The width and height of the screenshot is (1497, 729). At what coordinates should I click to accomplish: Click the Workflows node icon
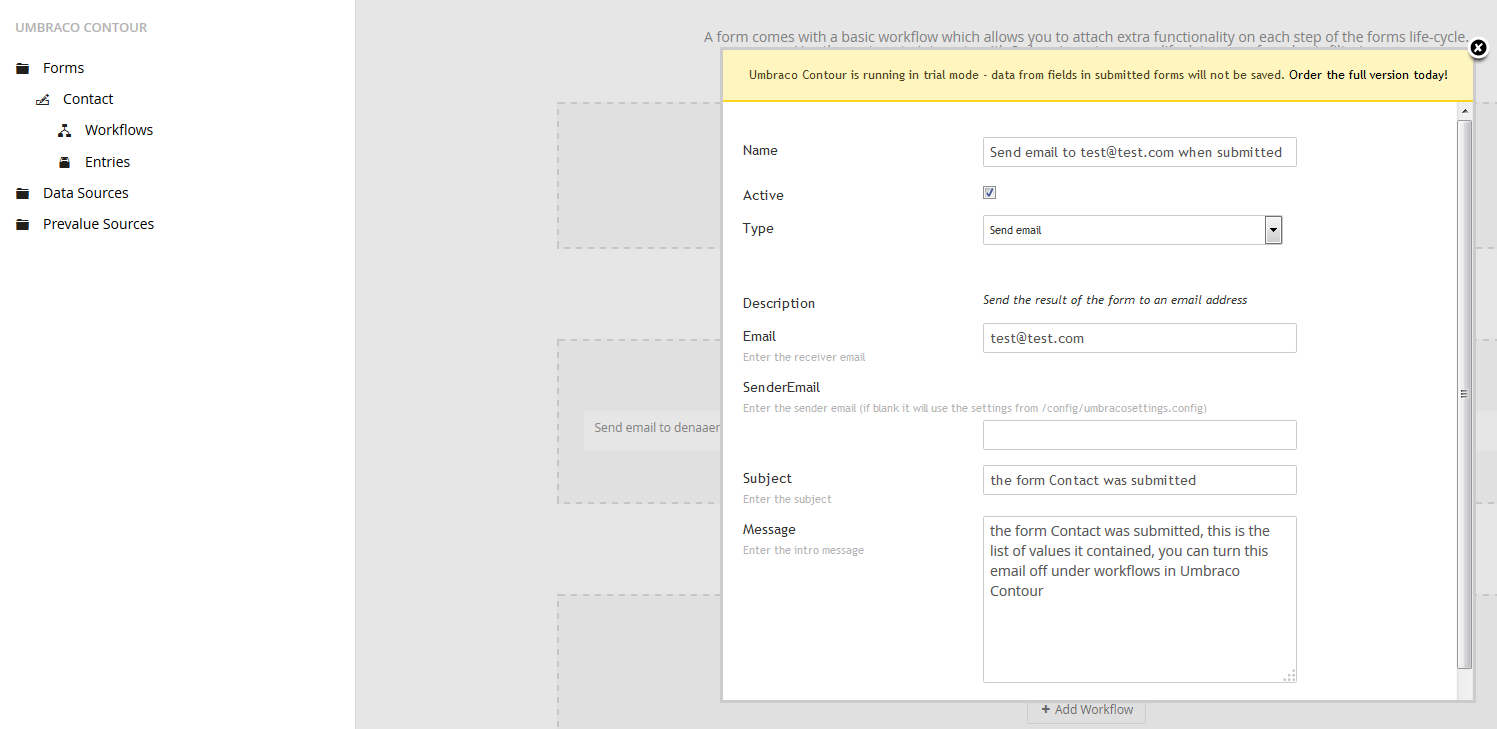pyautogui.click(x=65, y=131)
